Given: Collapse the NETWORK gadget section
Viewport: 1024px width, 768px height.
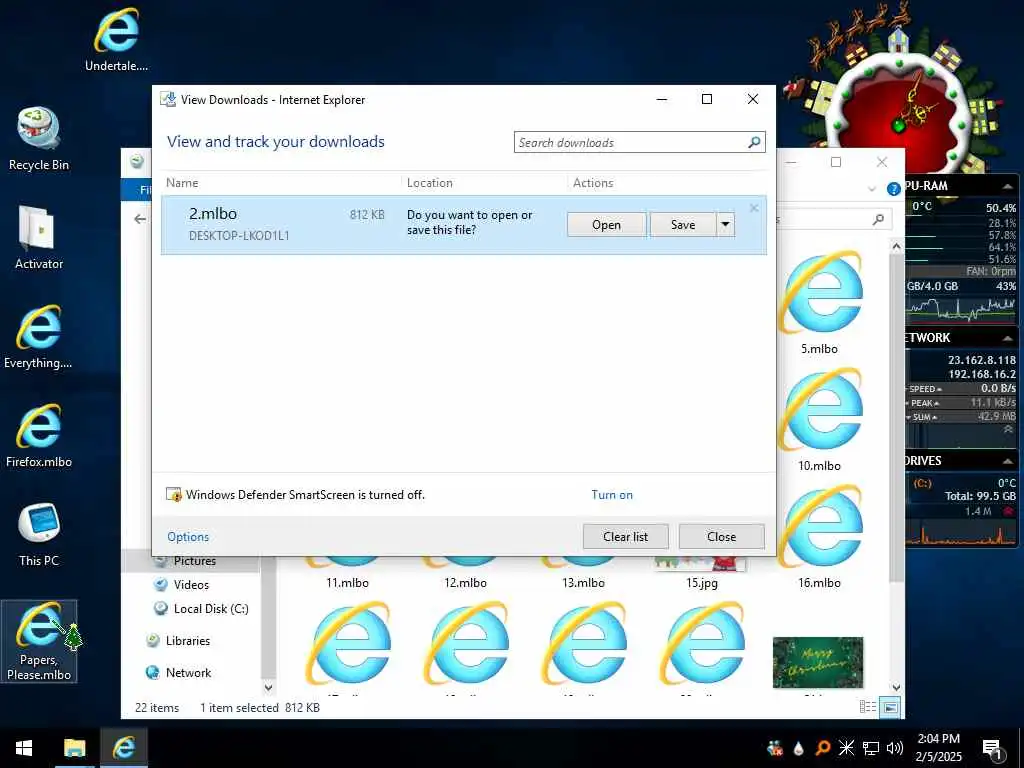Looking at the screenshot, I should [x=1008, y=338].
